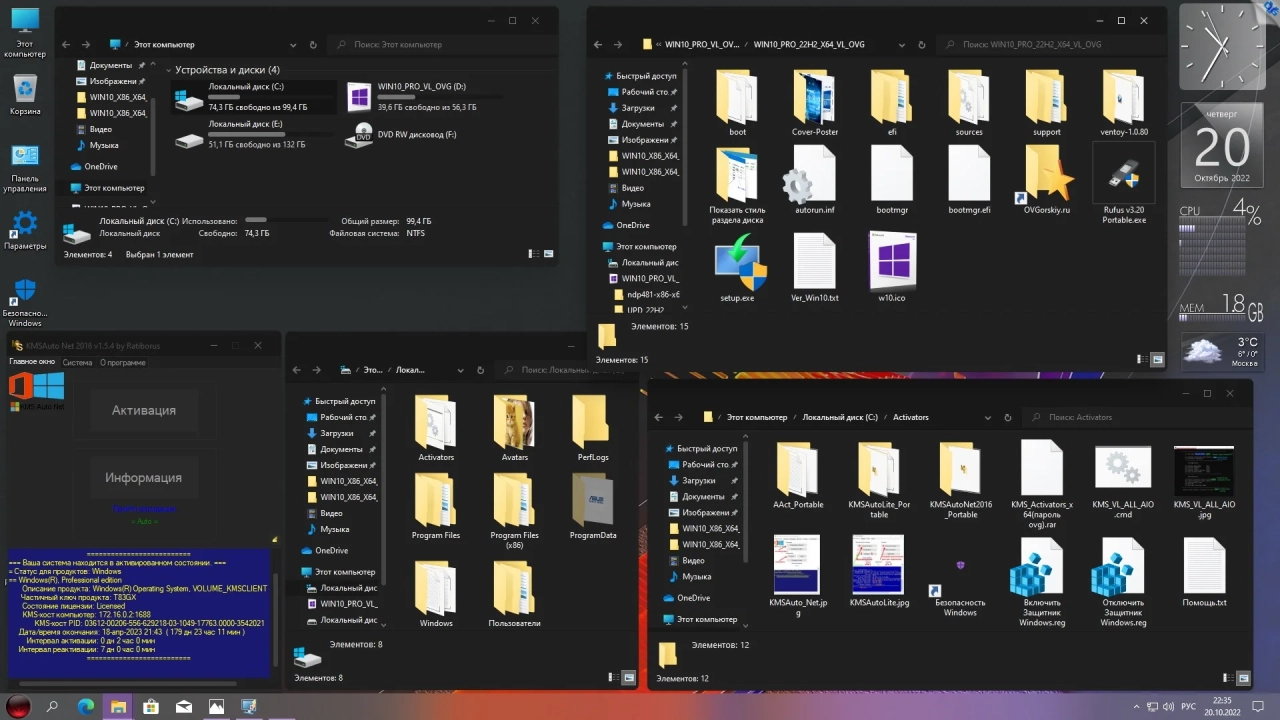Open address dropdown in Activators window
This screenshot has height=720, width=1280.
click(x=987, y=417)
